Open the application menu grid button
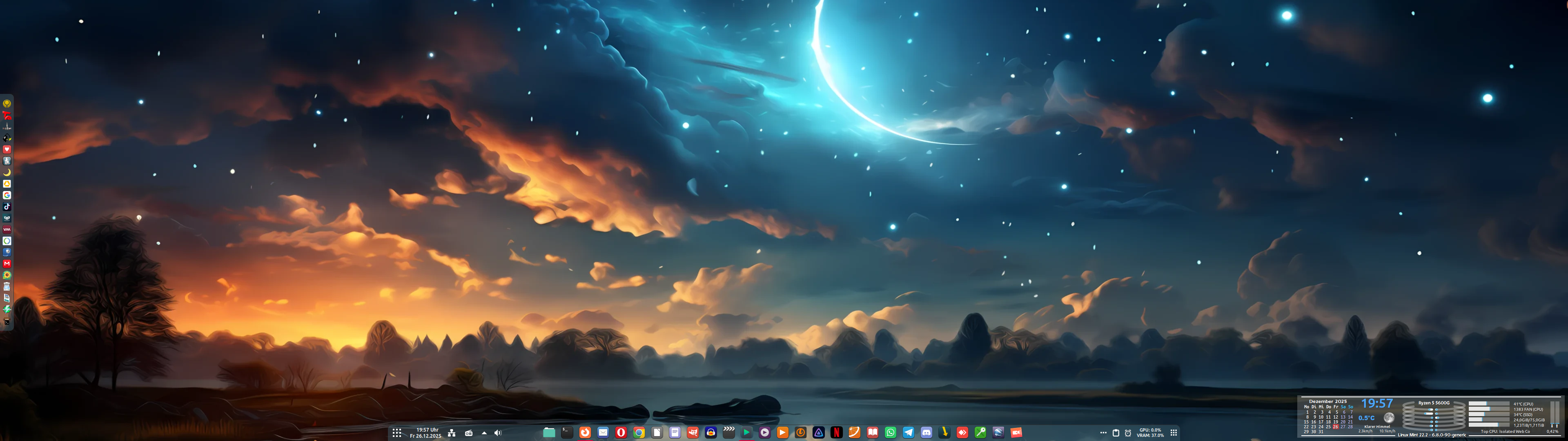This screenshot has width=1568, height=441. 397,433
